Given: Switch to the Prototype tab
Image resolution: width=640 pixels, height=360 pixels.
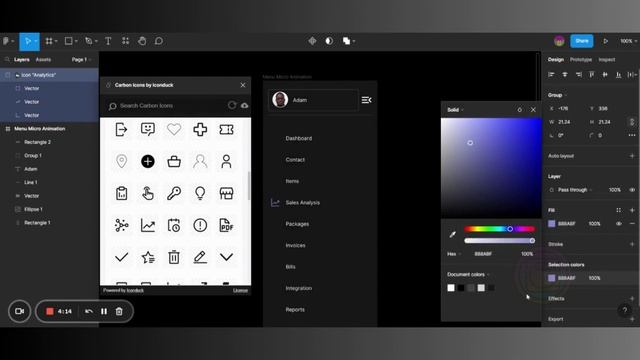Looking at the screenshot, I should point(580,60).
